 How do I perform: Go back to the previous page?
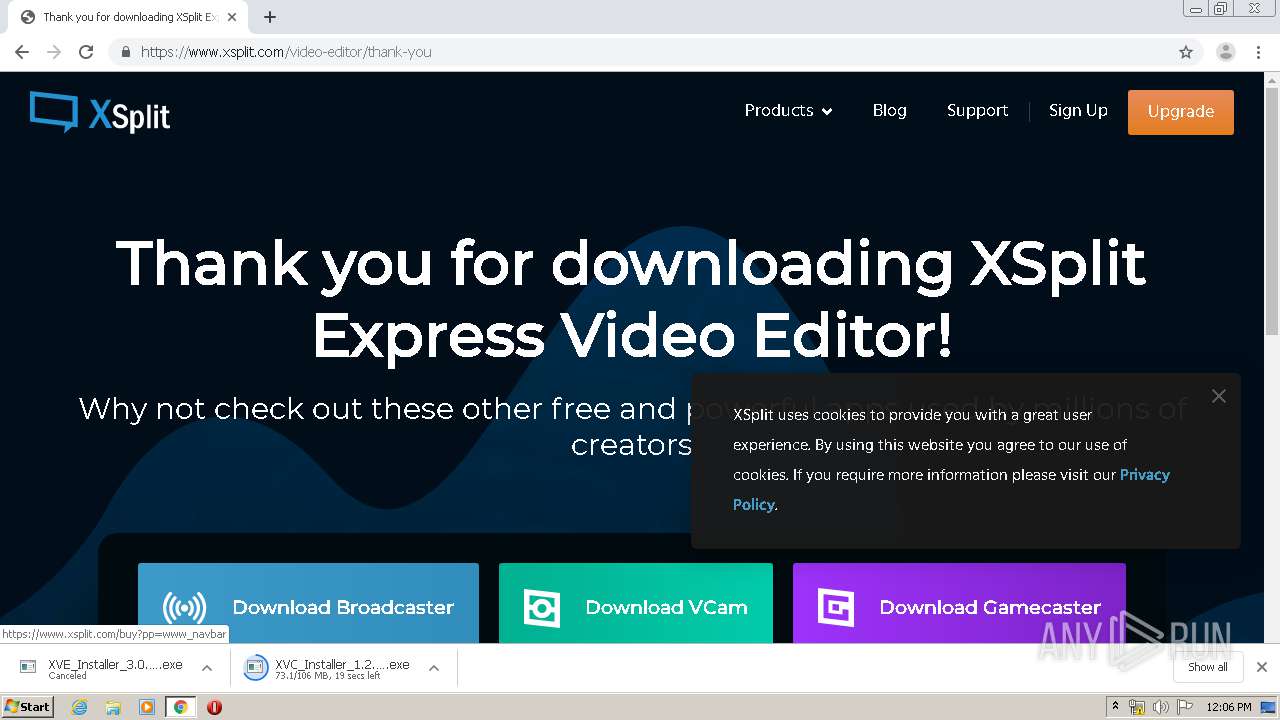point(22,52)
